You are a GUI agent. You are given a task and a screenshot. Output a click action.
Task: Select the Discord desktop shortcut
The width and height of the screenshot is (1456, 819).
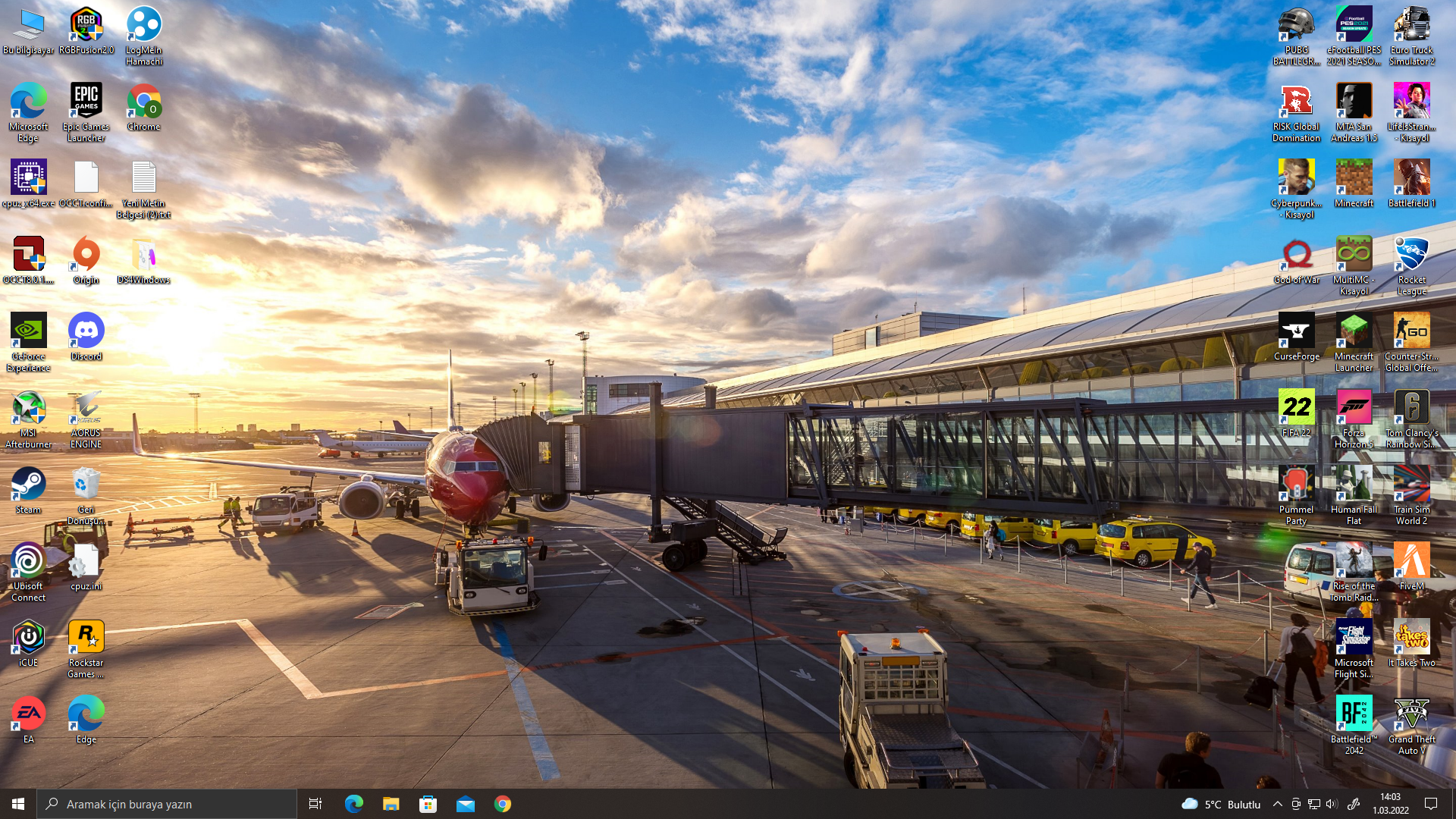point(86,332)
